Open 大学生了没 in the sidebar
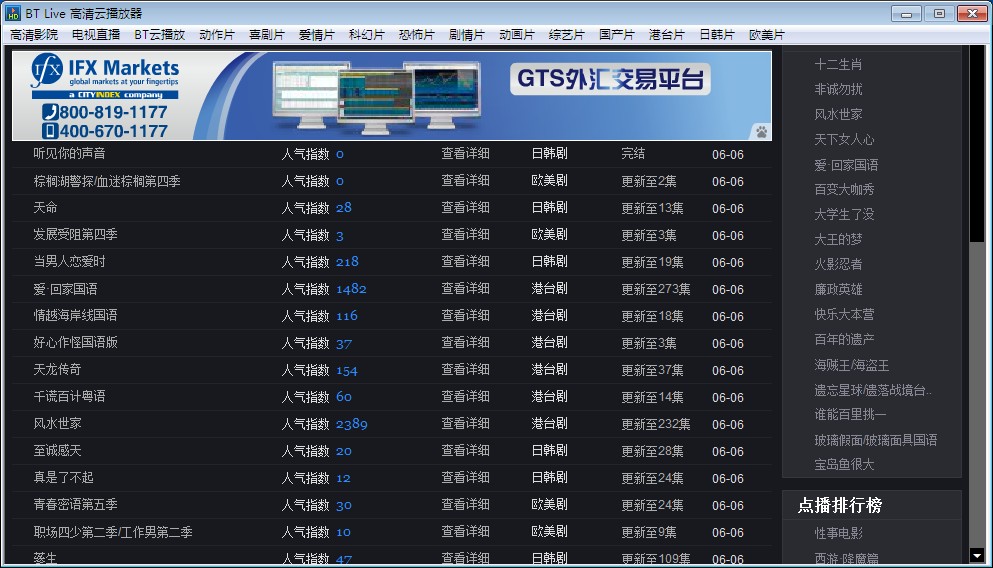Screen dimensions: 993x568 (844, 214)
